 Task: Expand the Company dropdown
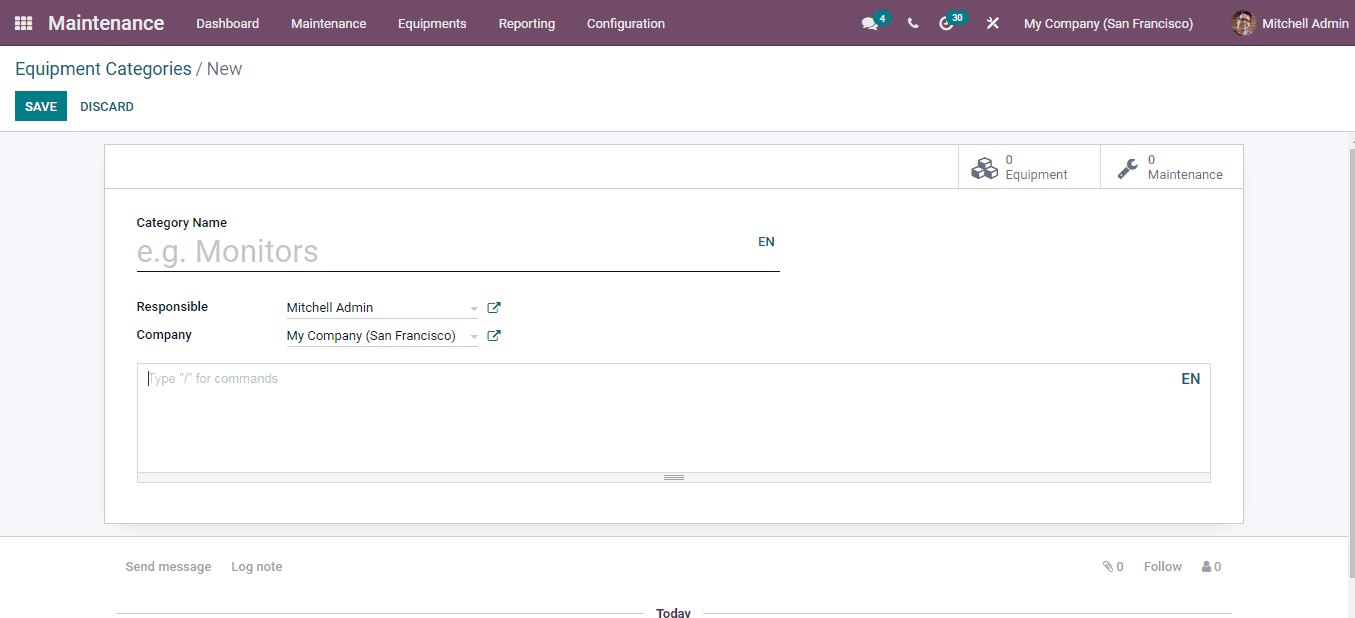point(474,335)
